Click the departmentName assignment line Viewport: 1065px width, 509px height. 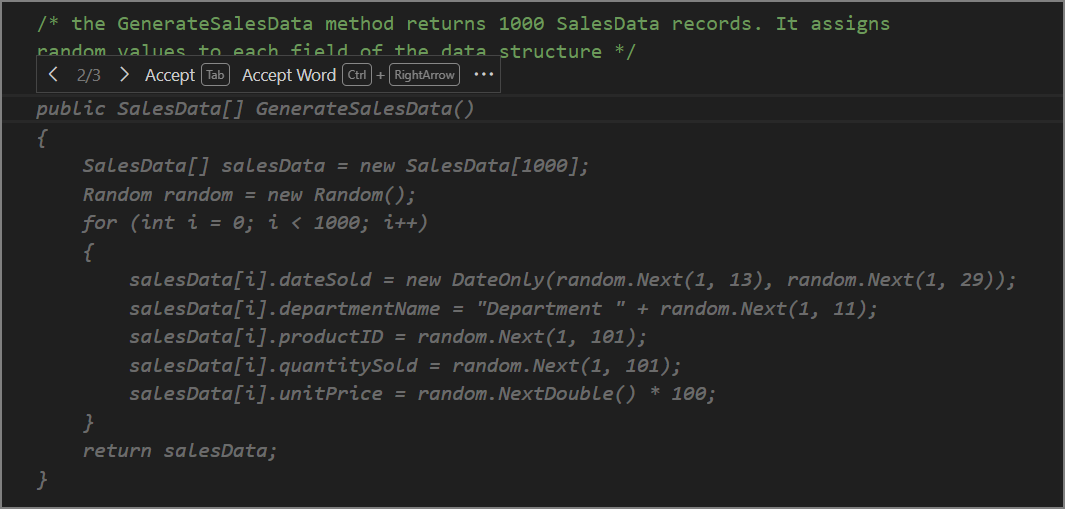point(503,309)
